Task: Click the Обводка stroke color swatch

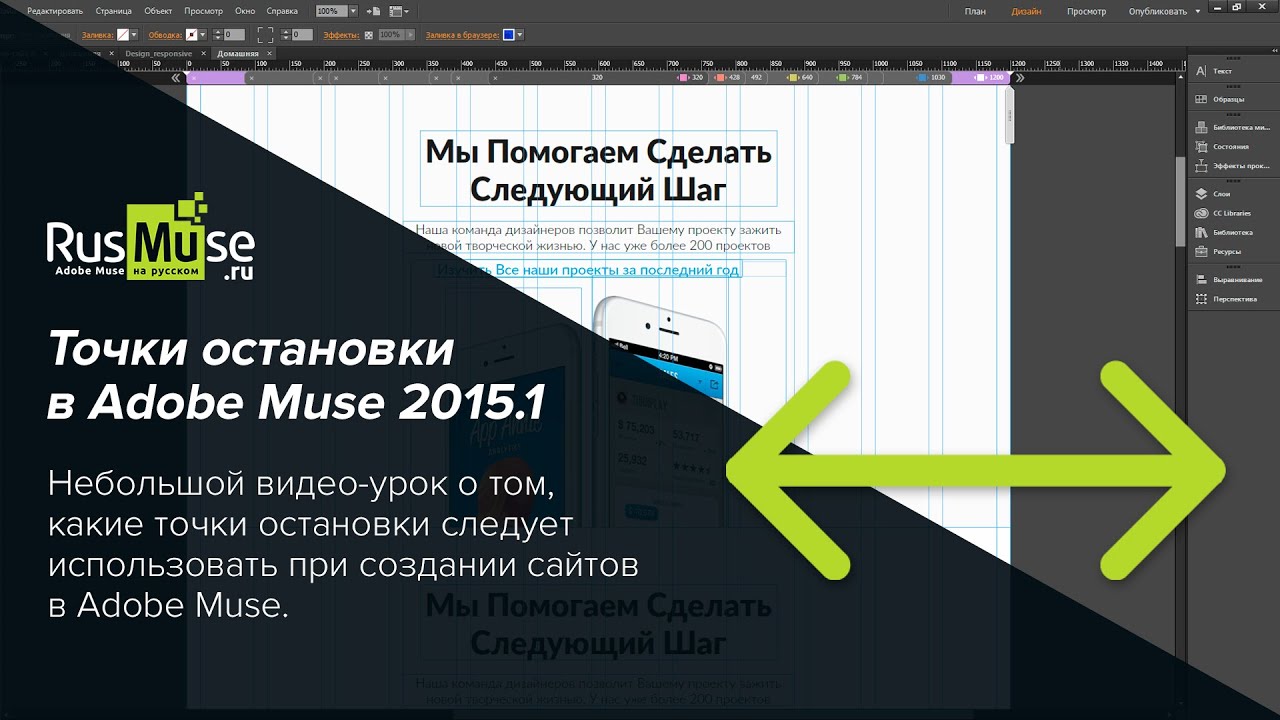Action: (192, 35)
